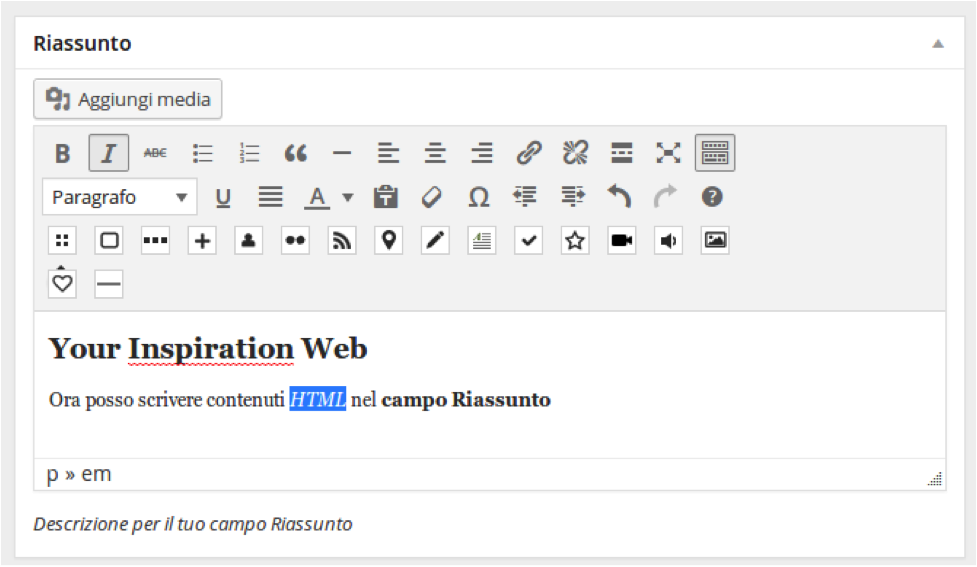Screen dimensions: 977x567
Task: Click the map pin icon
Action: click(x=389, y=241)
